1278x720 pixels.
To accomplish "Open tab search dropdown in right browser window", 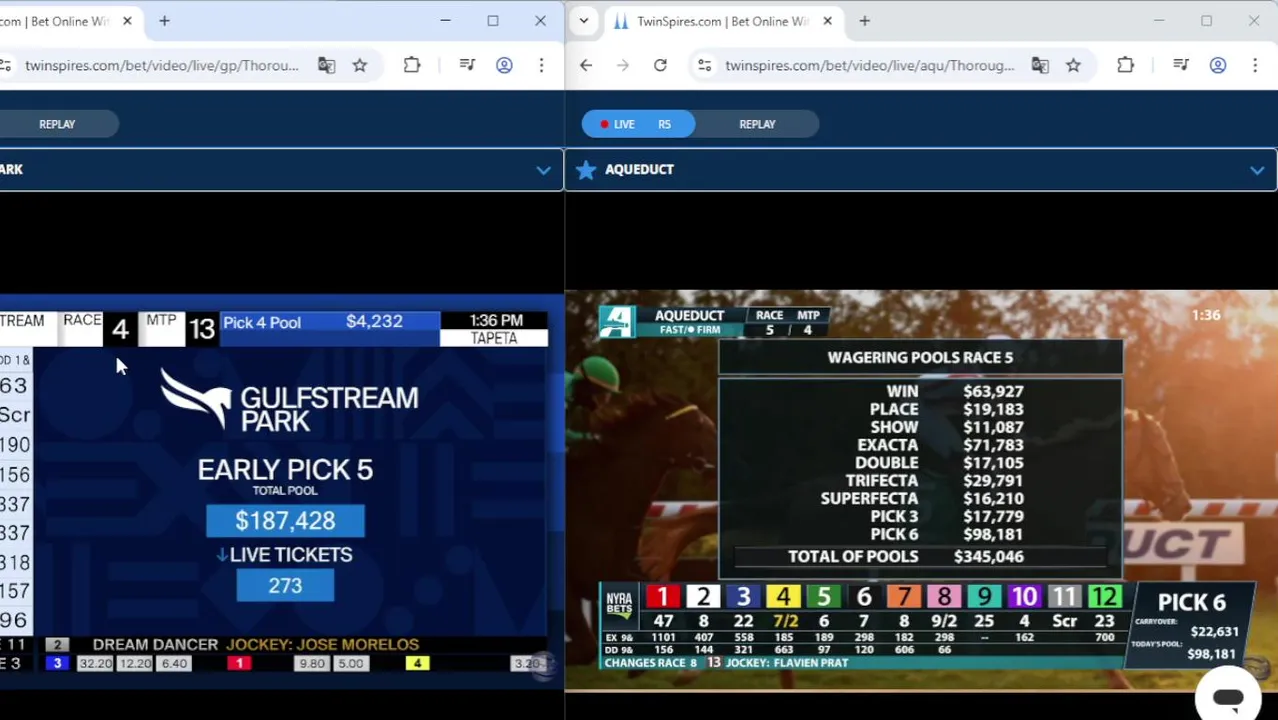I will [584, 21].
